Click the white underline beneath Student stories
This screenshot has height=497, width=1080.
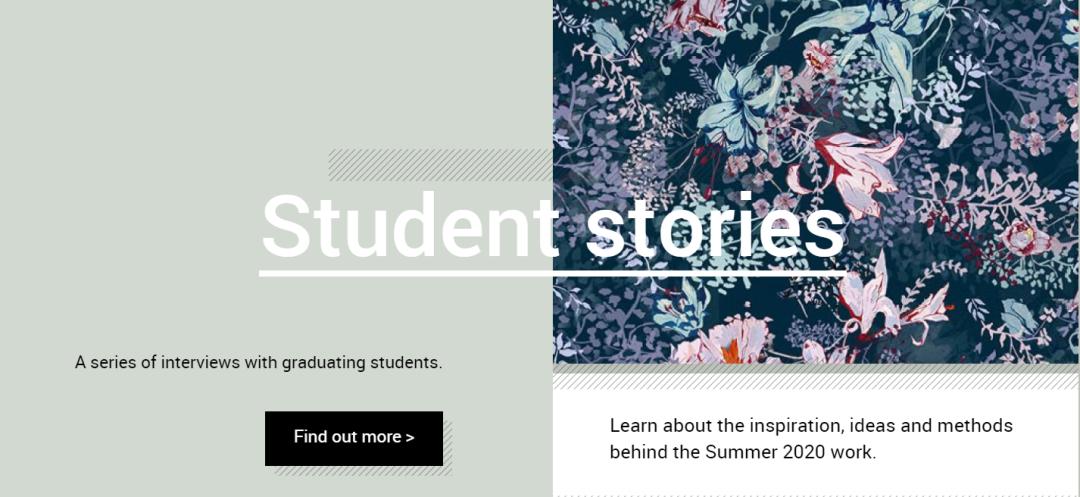[552, 272]
